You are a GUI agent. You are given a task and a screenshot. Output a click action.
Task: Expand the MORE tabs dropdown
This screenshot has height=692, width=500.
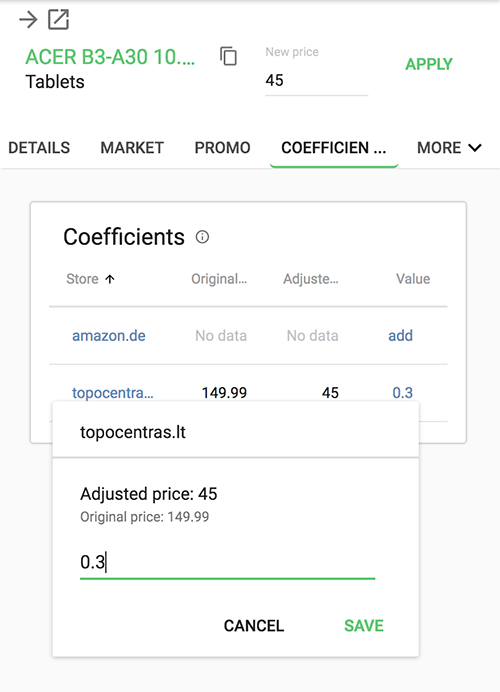click(x=449, y=148)
